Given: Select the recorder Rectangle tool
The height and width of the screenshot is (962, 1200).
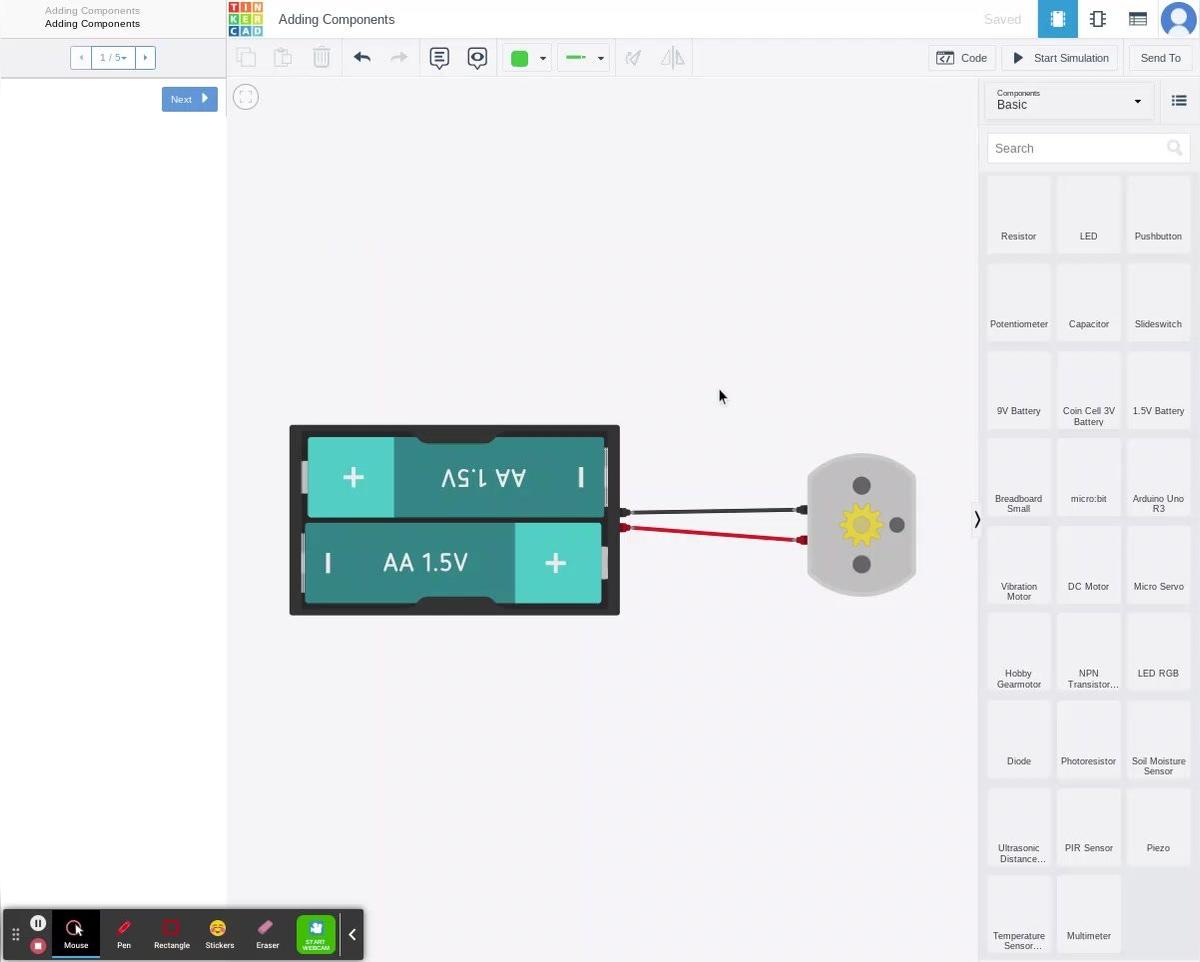Looking at the screenshot, I should click(171, 934).
